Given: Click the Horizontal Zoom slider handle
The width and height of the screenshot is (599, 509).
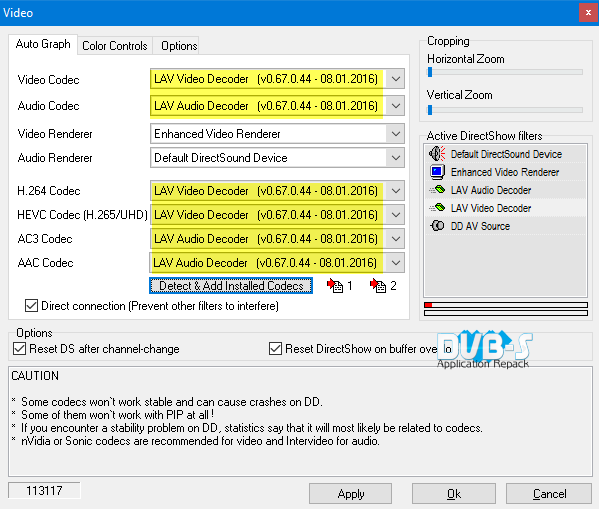Looking at the screenshot, I should coord(430,72).
